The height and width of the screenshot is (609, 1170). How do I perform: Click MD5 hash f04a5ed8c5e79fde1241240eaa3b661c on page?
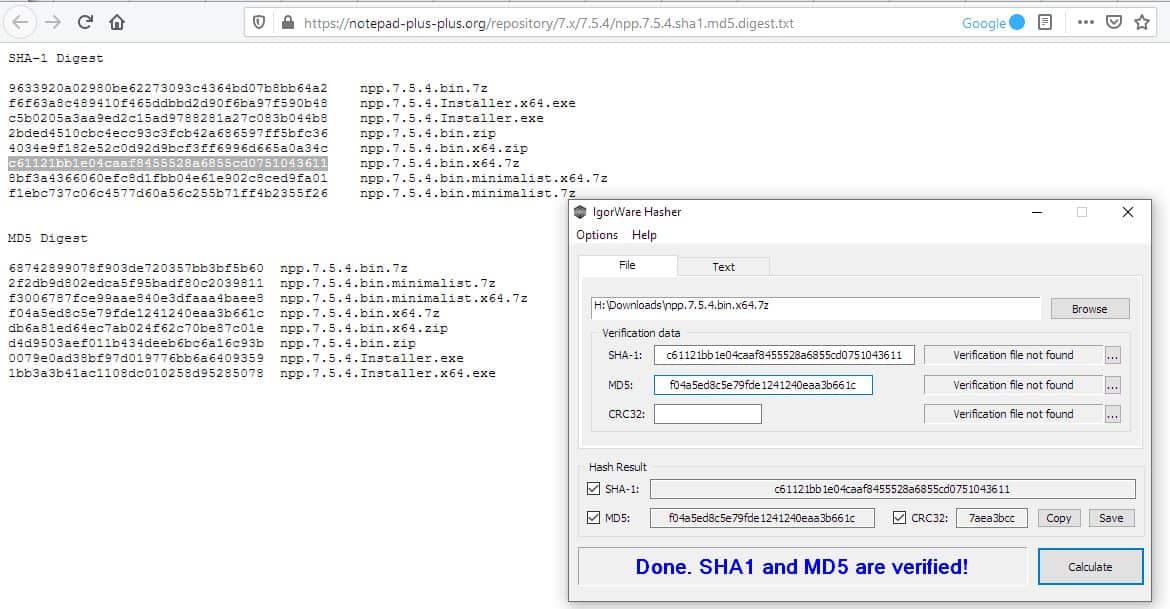[136, 313]
